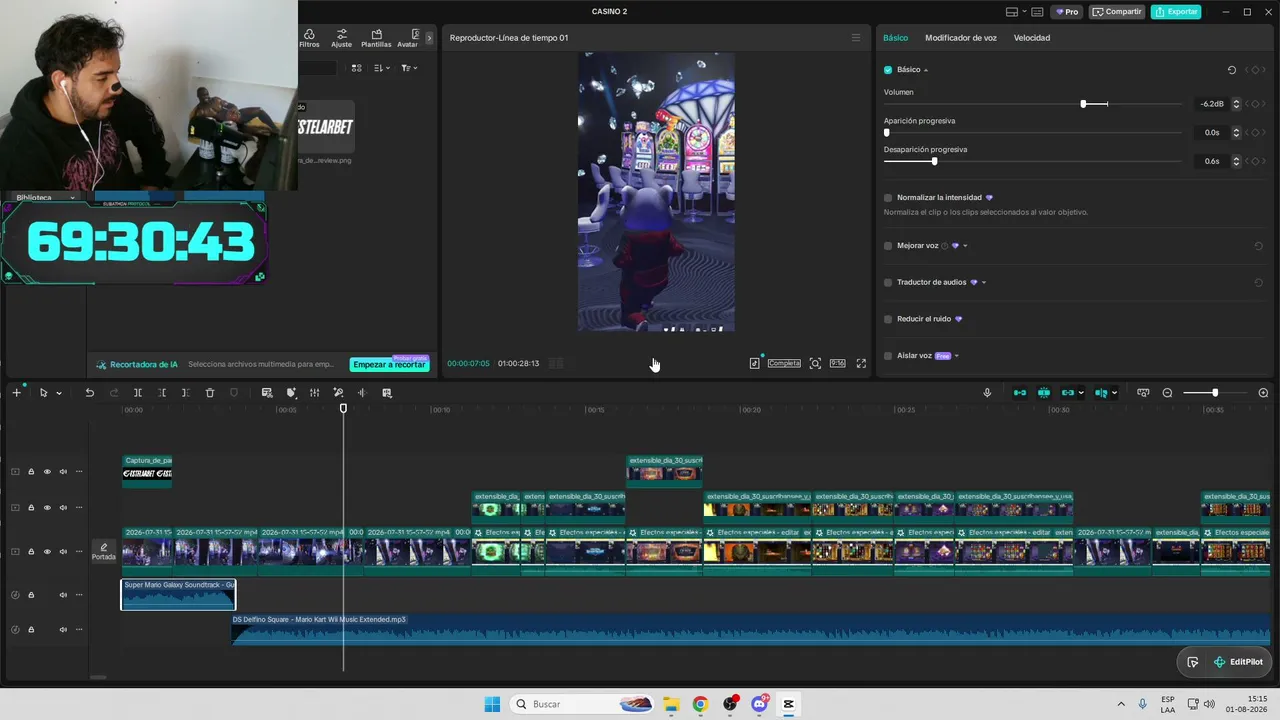
Task: Zoom in the timeline with plus icon
Action: [1263, 393]
